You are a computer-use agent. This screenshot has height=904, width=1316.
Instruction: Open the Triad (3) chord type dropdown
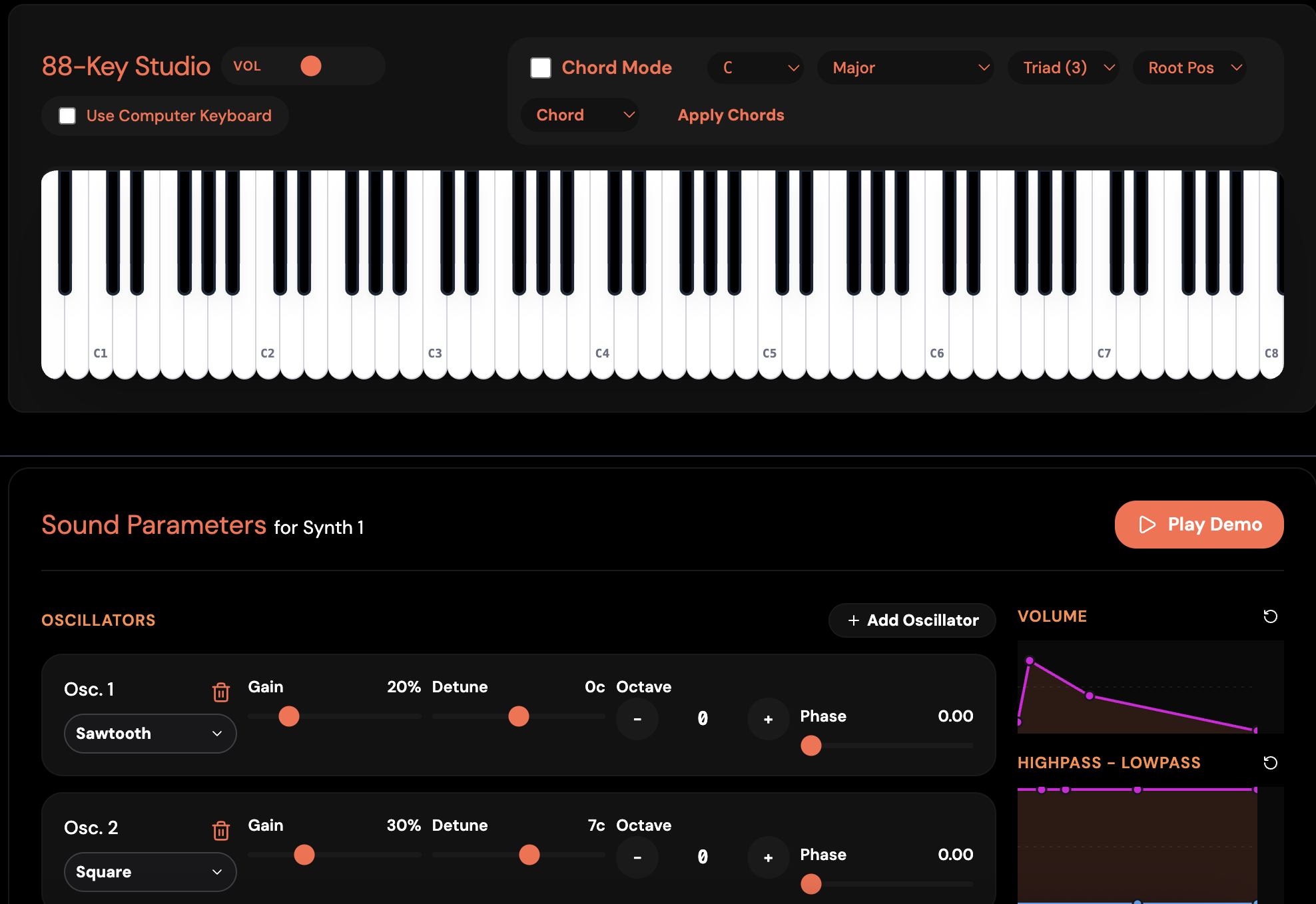[x=1063, y=67]
